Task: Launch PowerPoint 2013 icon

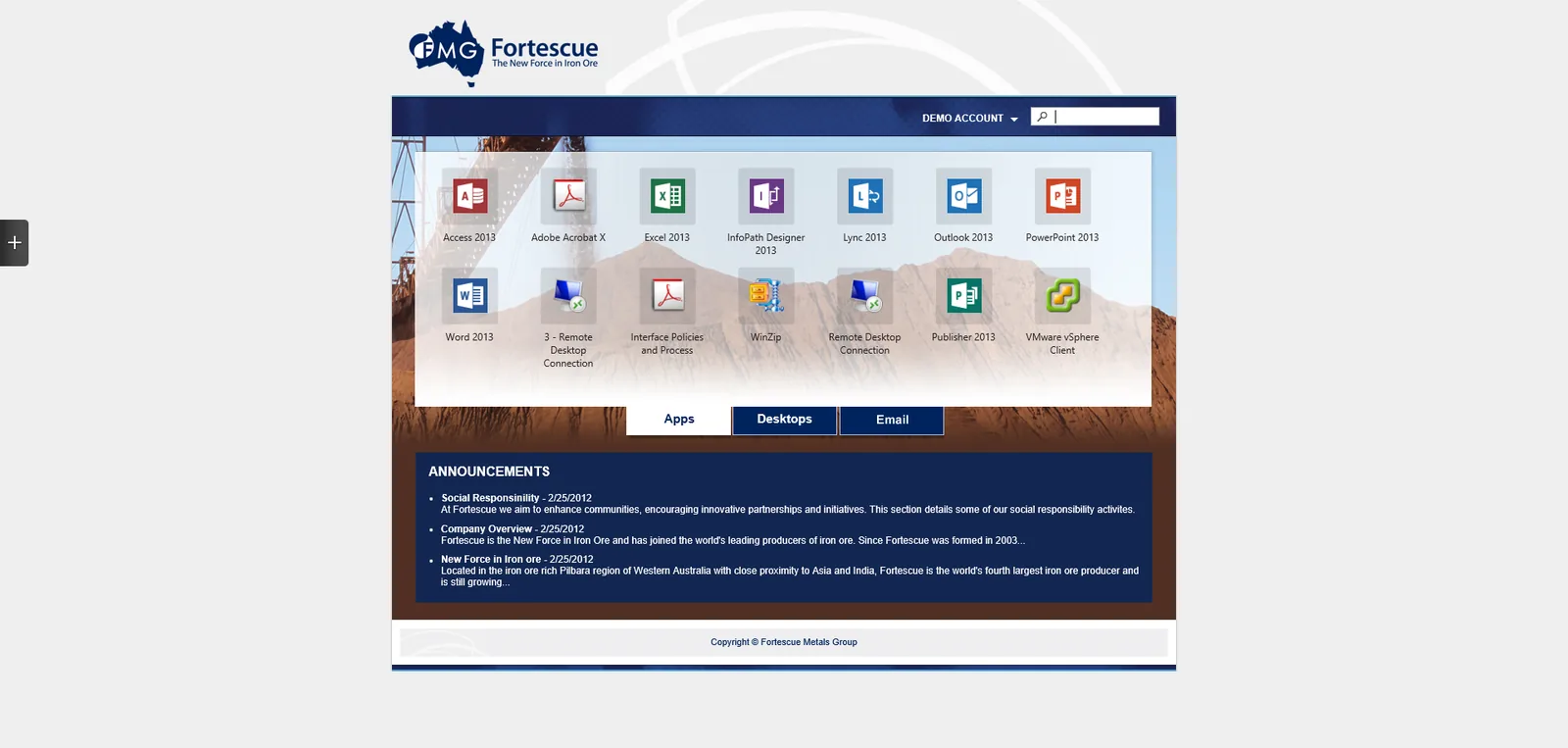Action: click(1063, 196)
